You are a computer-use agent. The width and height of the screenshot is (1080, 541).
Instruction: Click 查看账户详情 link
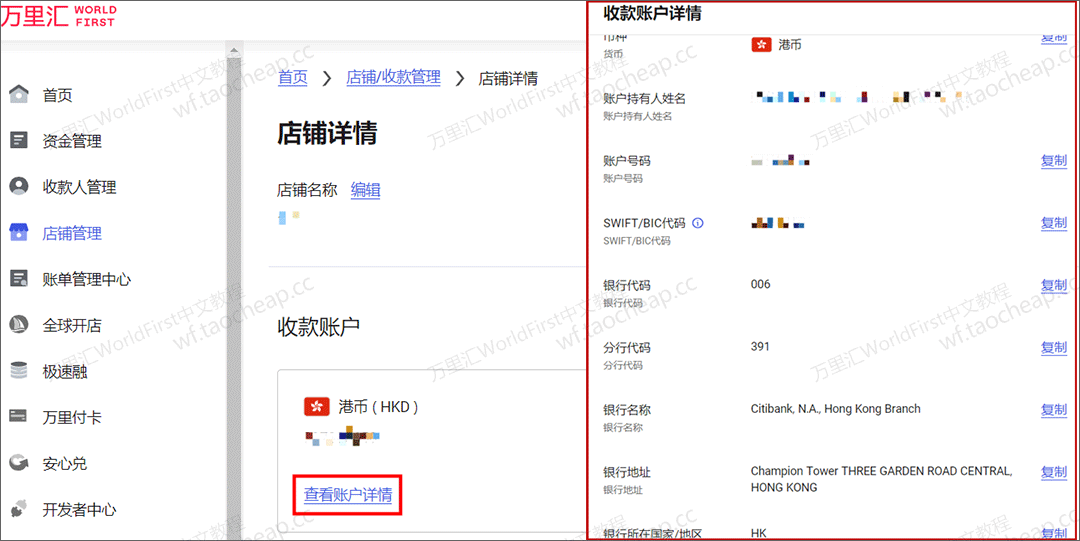pos(348,494)
